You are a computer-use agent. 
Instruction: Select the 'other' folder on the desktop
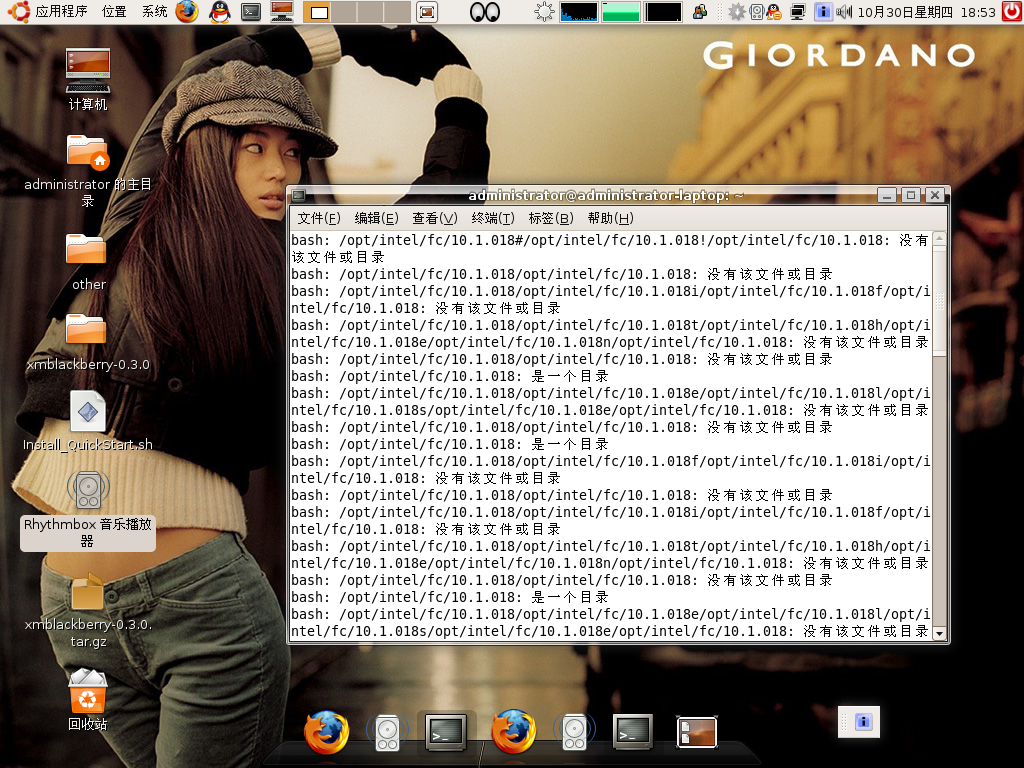[x=88, y=263]
